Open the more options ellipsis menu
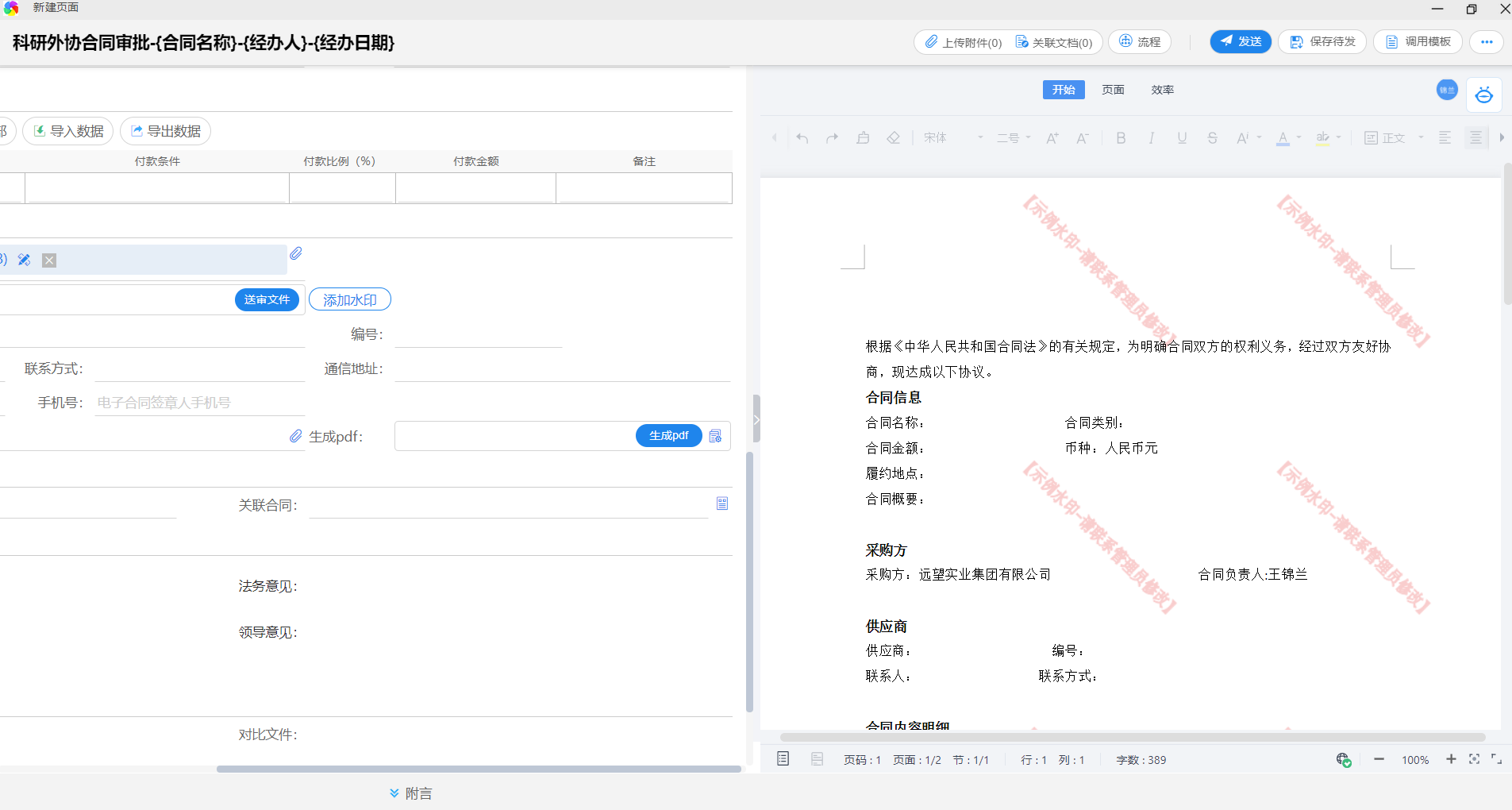The height and width of the screenshot is (810, 1512). point(1487,41)
